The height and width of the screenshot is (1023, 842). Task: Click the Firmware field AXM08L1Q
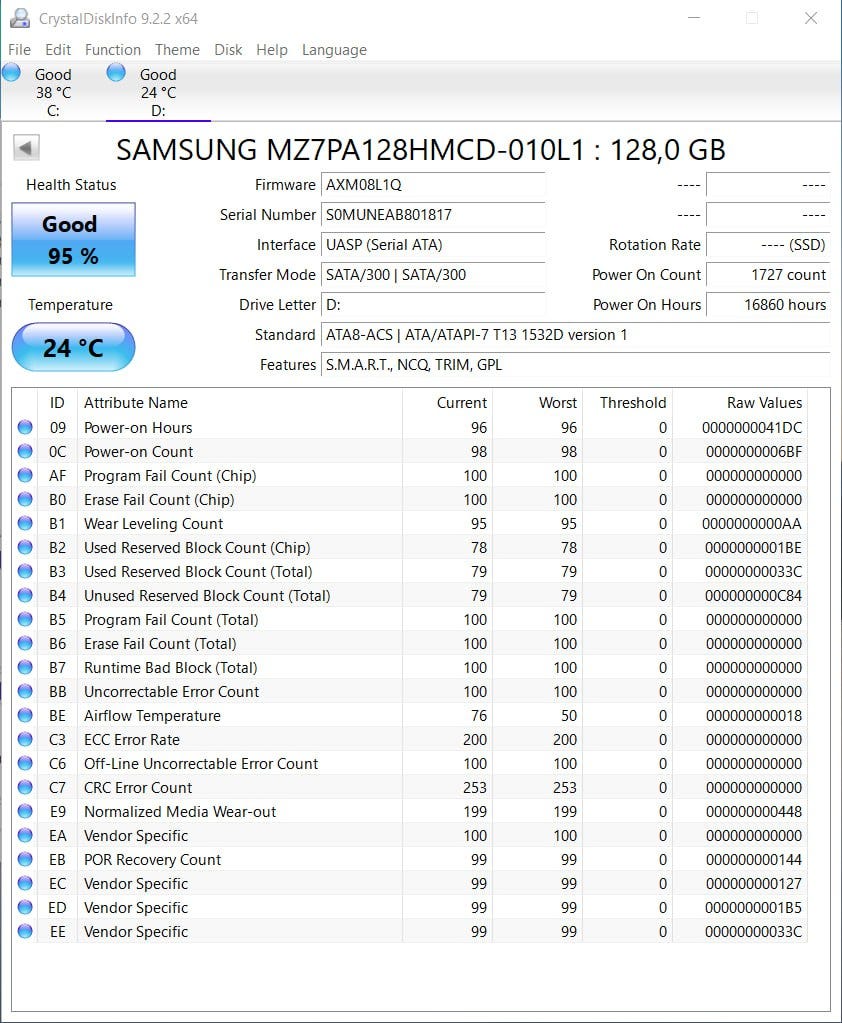point(433,185)
